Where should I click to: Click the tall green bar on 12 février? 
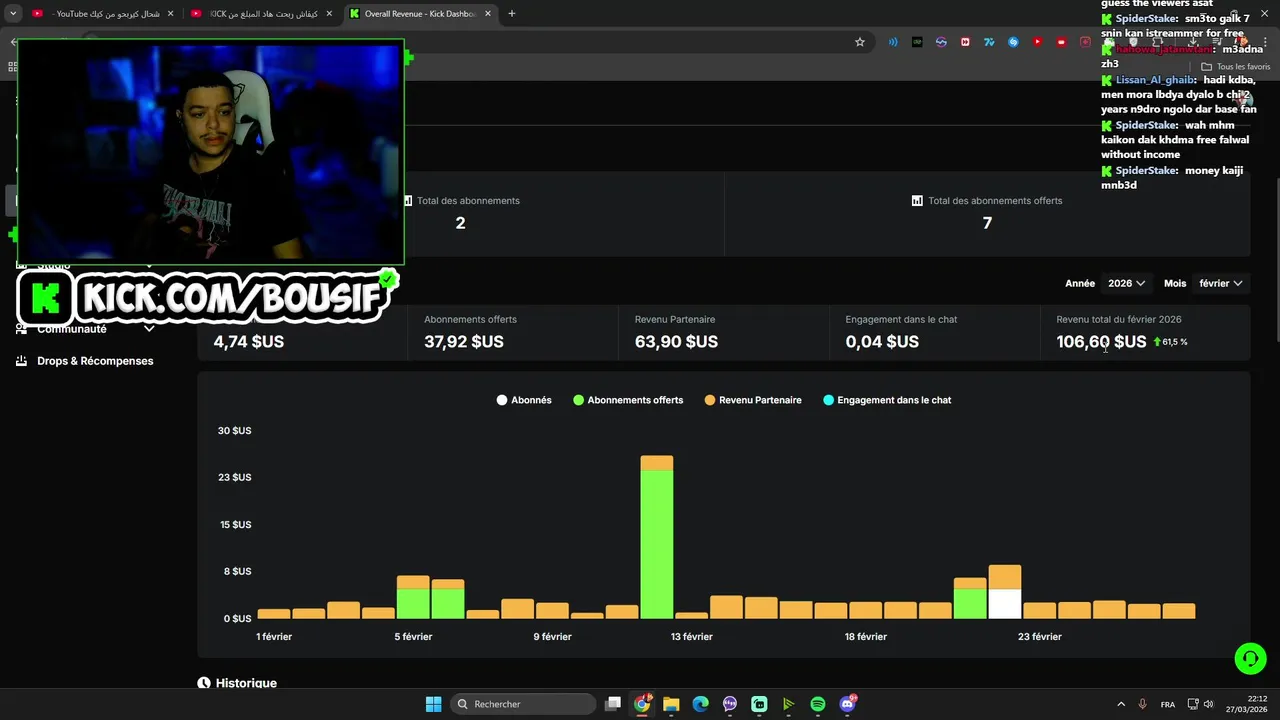(x=657, y=544)
